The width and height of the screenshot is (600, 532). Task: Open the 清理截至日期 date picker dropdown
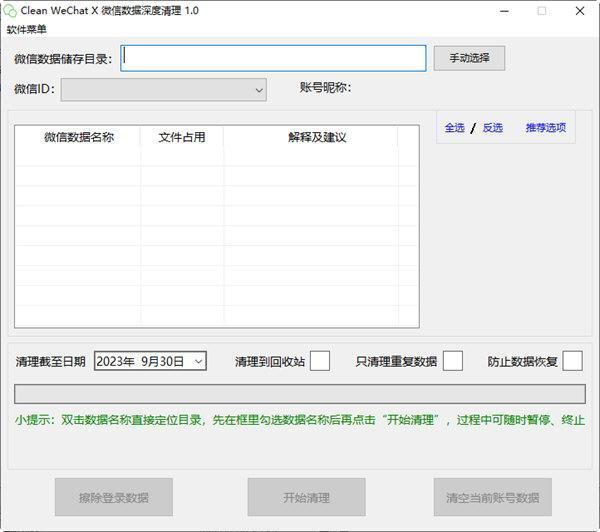pyautogui.click(x=198, y=361)
